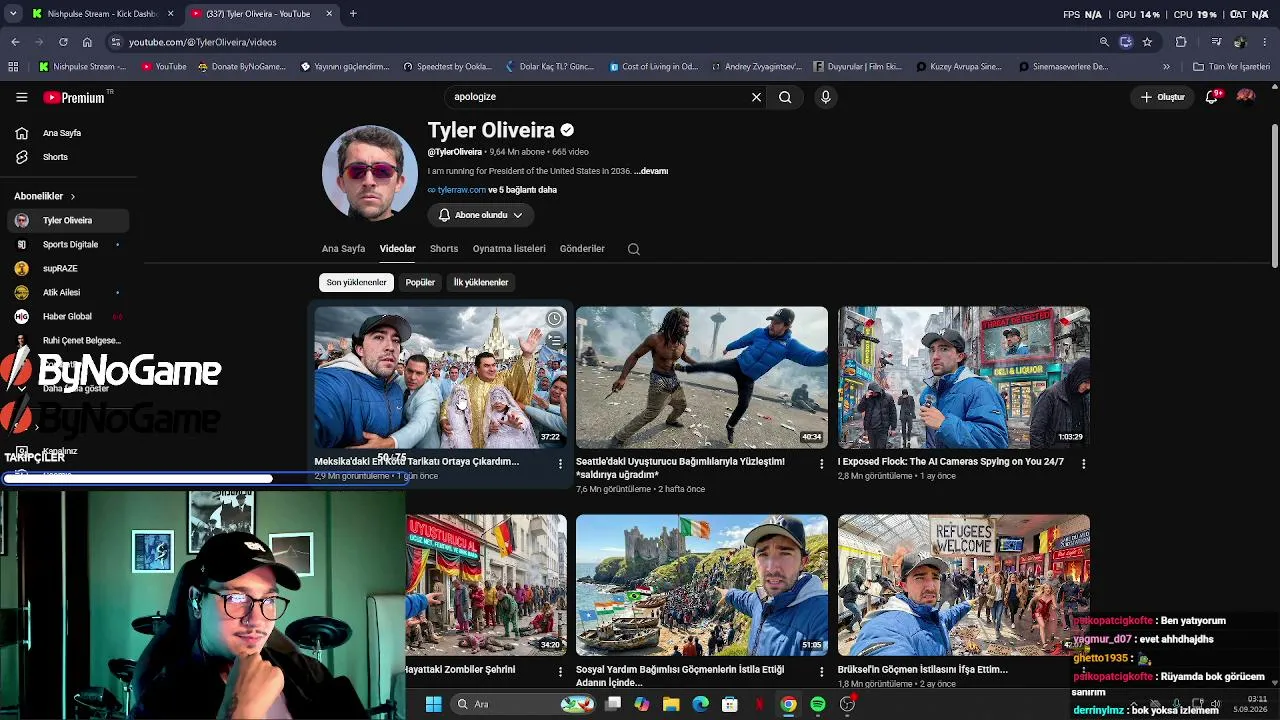1280x720 pixels.
Task: Expand channel description with ...devamı
Action: [x=651, y=171]
